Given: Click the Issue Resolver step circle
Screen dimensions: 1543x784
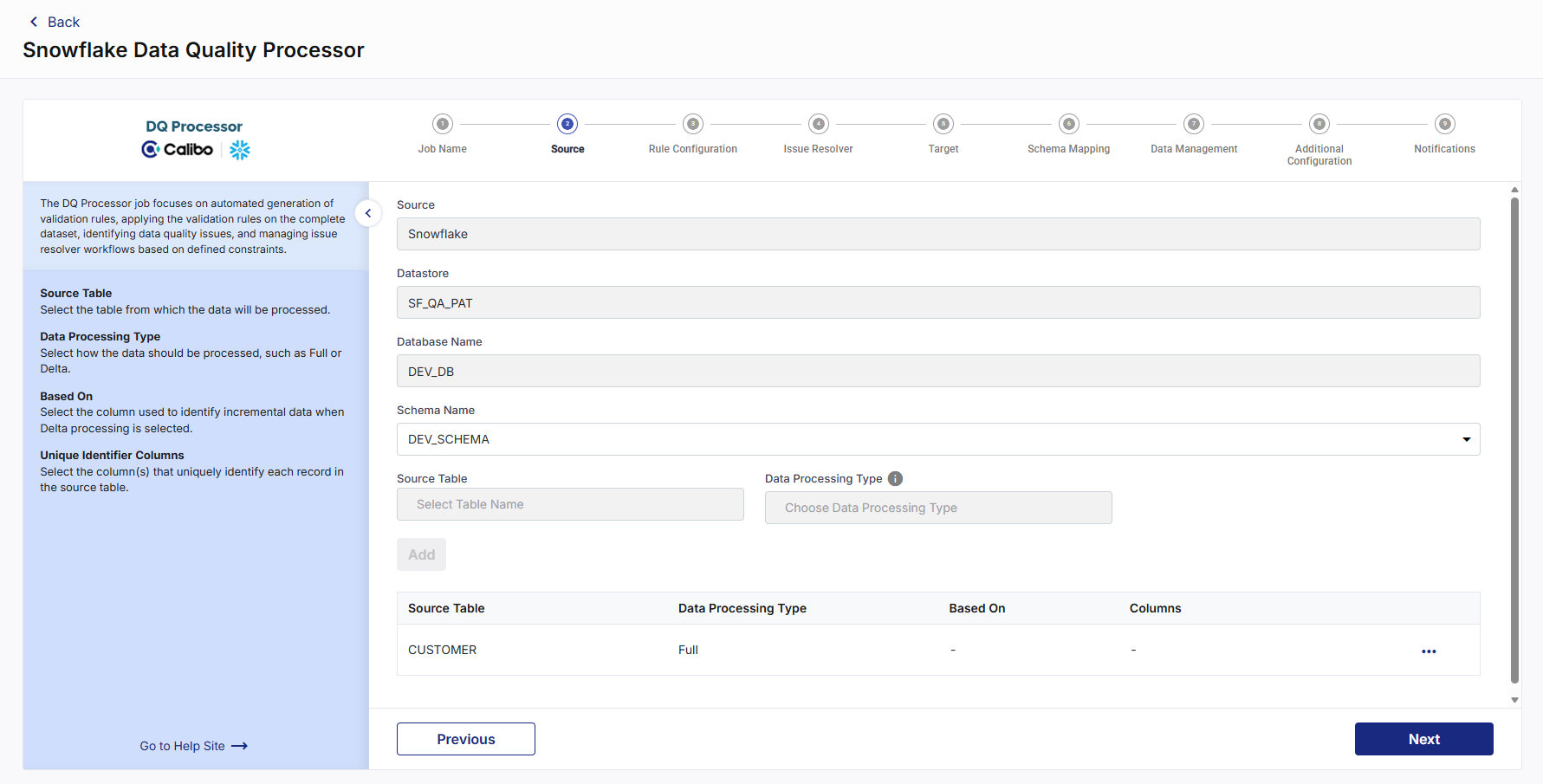Looking at the screenshot, I should pyautogui.click(x=819, y=124).
